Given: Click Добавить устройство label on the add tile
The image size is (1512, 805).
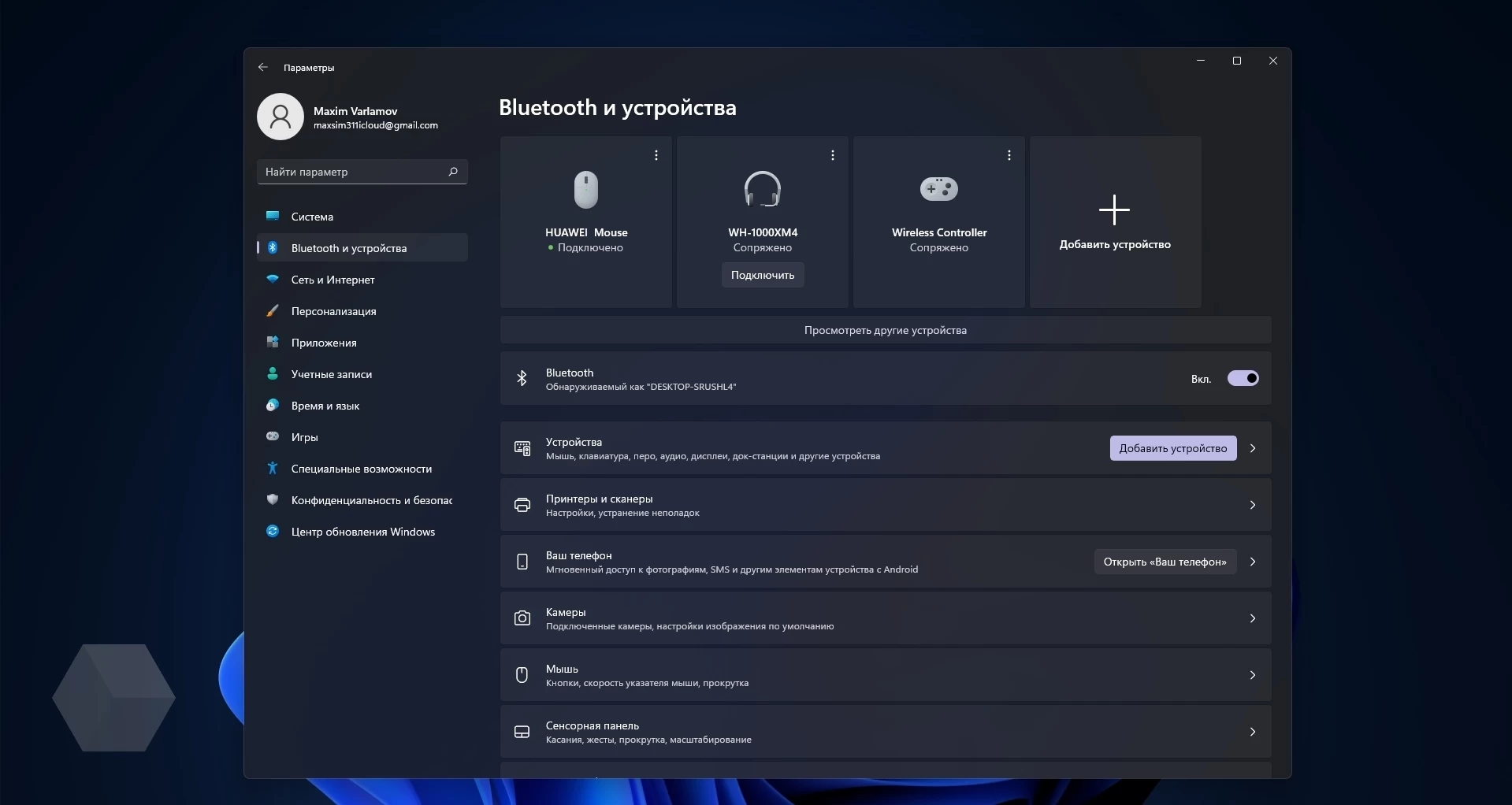Looking at the screenshot, I should (x=1115, y=244).
